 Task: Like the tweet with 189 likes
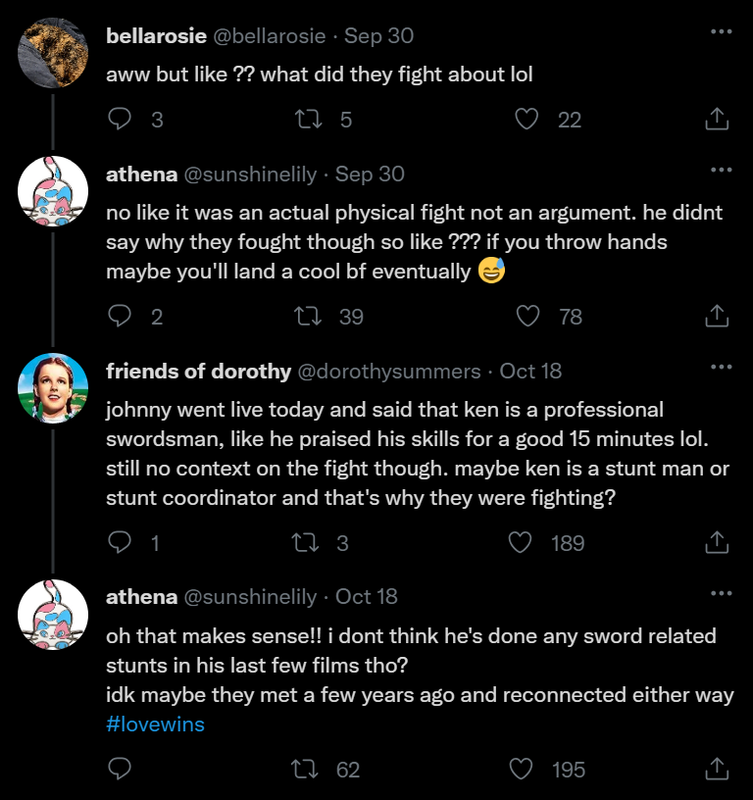520,543
